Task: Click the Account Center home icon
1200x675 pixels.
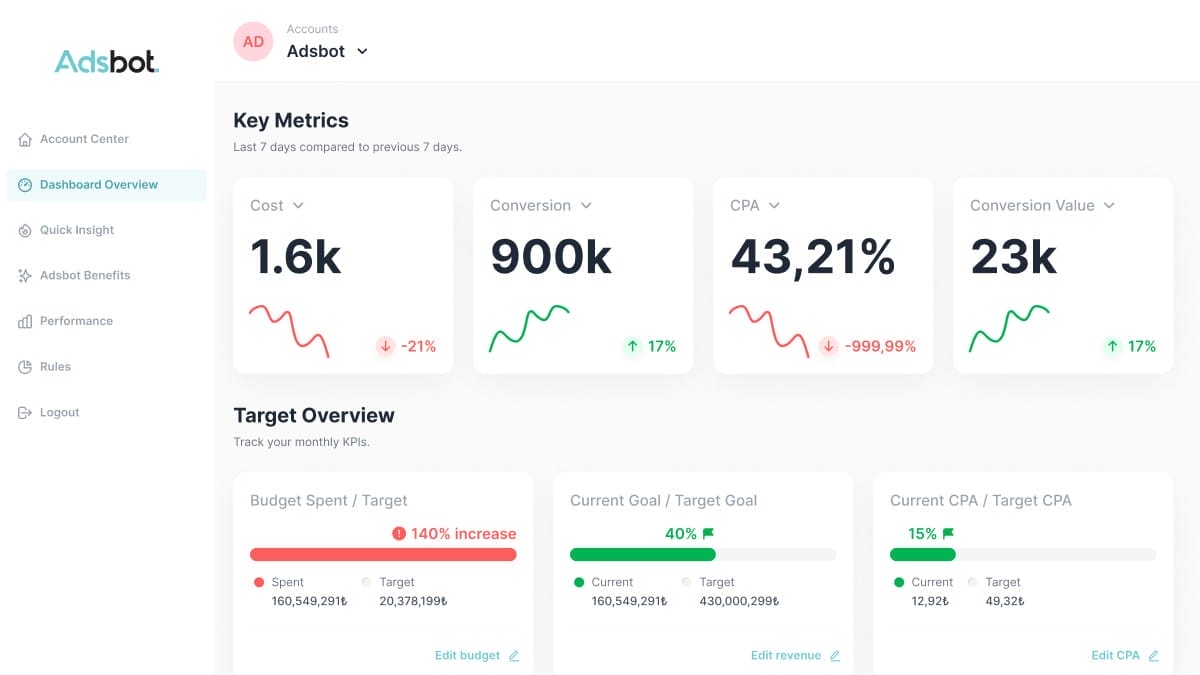Action: 25,140
